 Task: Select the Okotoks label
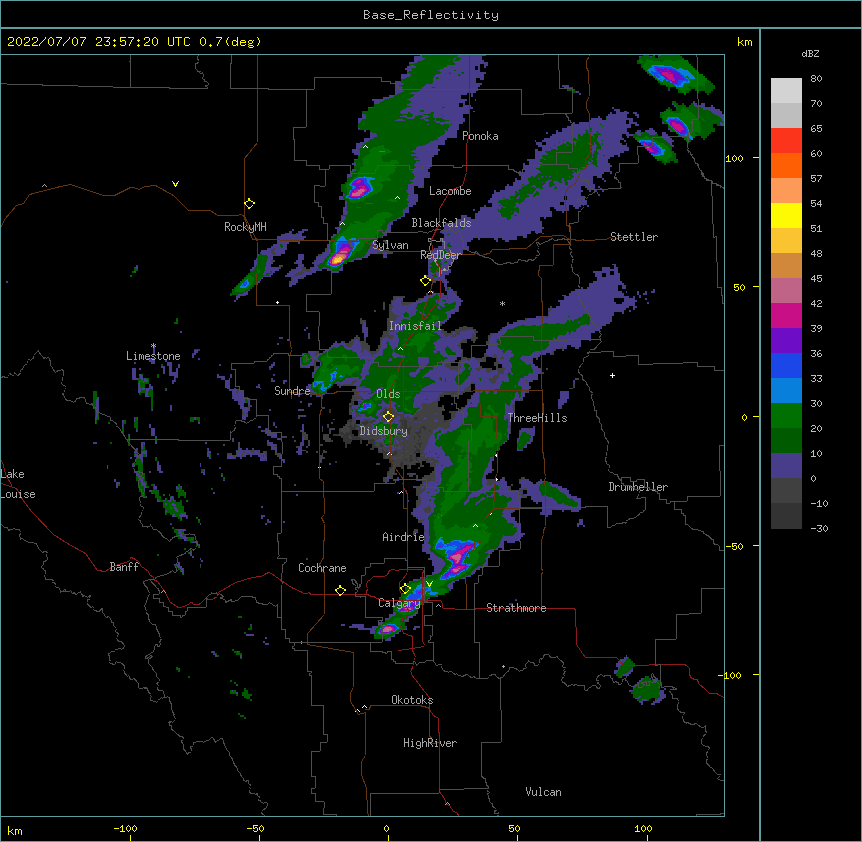pos(412,700)
